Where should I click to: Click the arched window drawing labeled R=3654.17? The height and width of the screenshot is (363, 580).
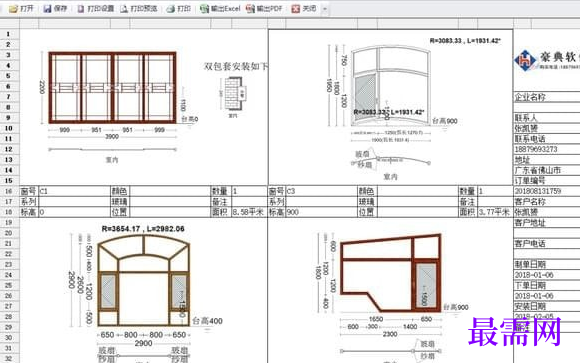coord(144,280)
